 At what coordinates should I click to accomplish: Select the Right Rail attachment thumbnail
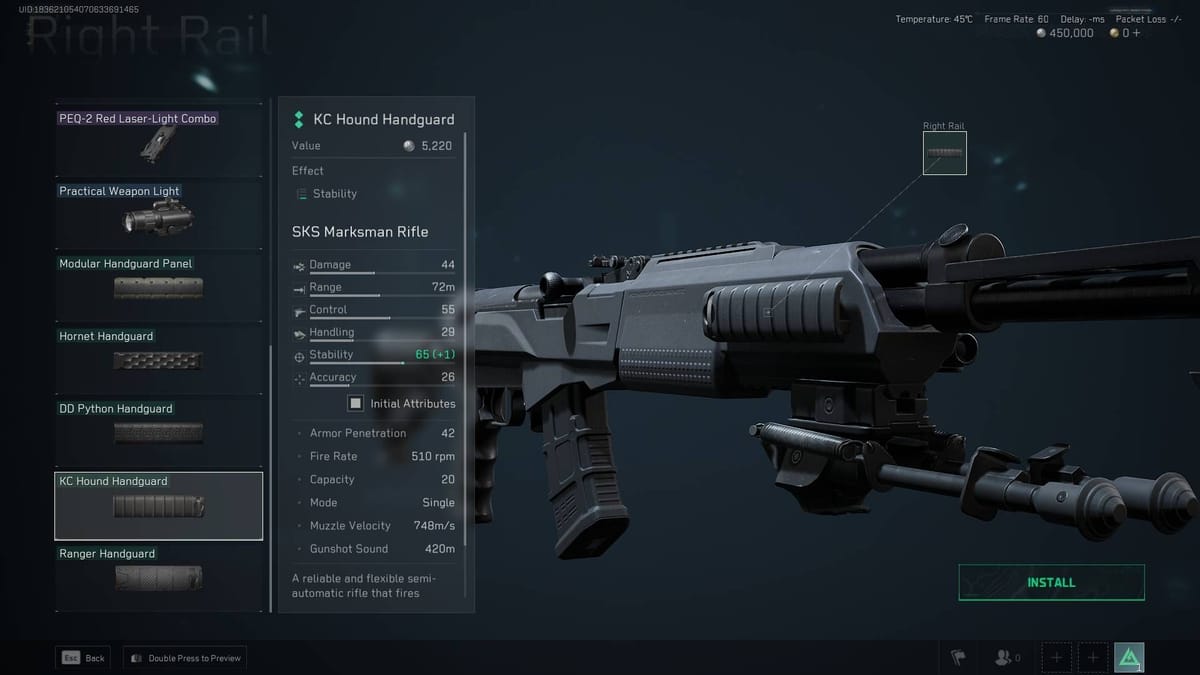point(944,153)
